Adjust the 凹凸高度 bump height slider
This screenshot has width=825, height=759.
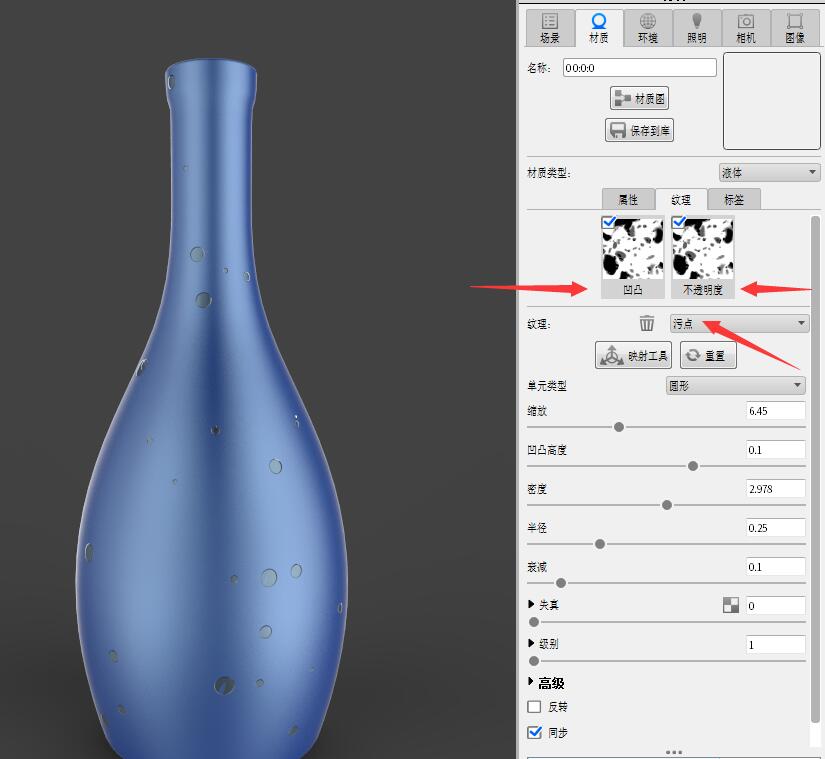point(693,466)
